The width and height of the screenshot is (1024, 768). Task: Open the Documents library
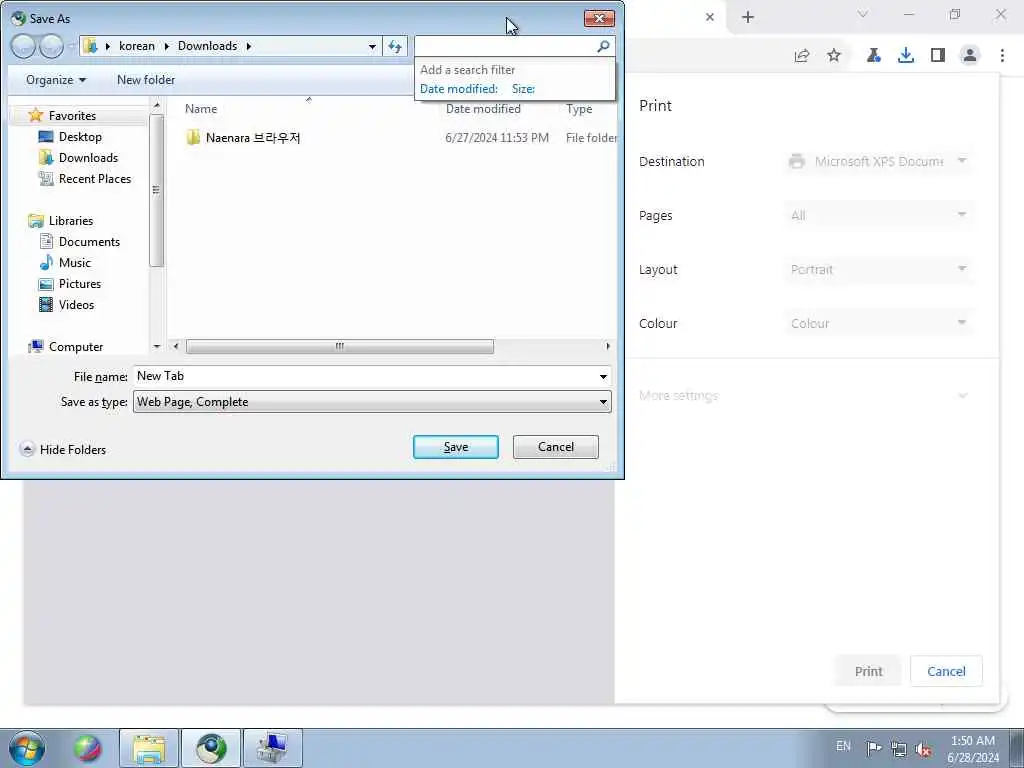pos(89,242)
